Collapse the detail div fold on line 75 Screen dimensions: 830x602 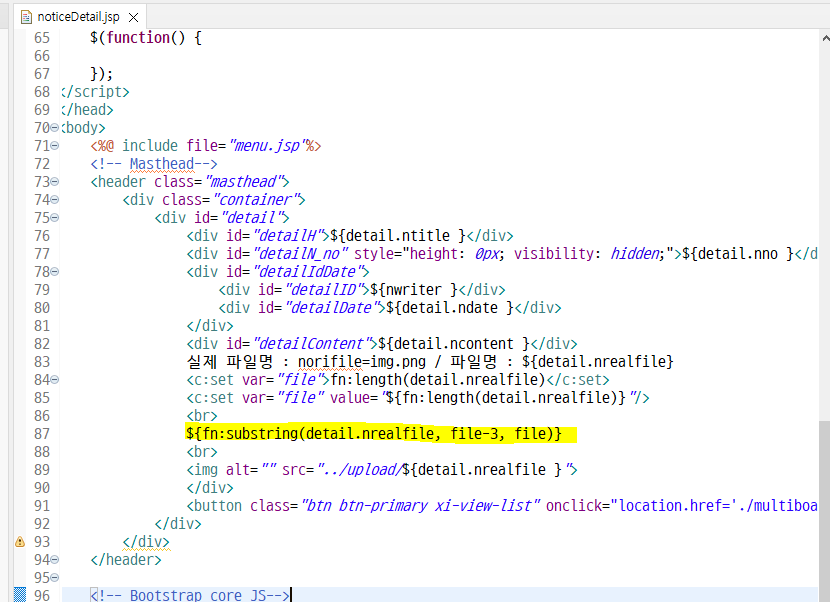tap(55, 218)
